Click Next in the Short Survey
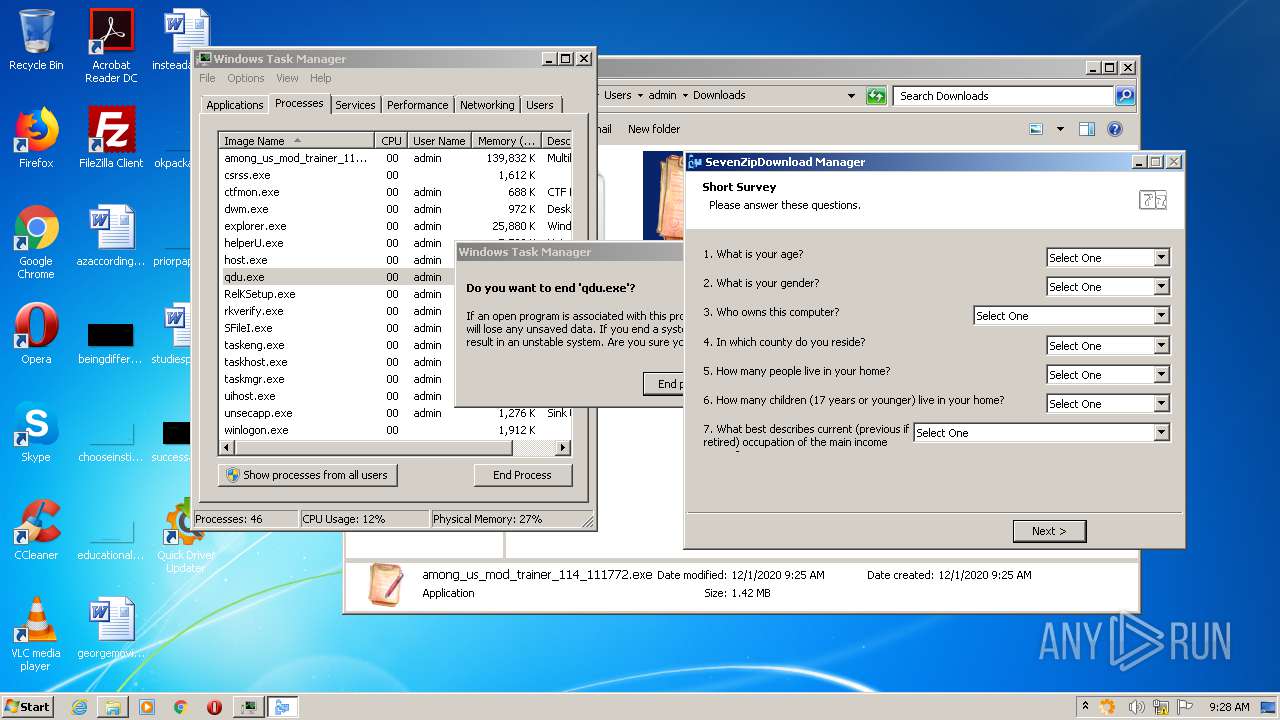Viewport: 1280px width, 720px height. pos(1049,531)
